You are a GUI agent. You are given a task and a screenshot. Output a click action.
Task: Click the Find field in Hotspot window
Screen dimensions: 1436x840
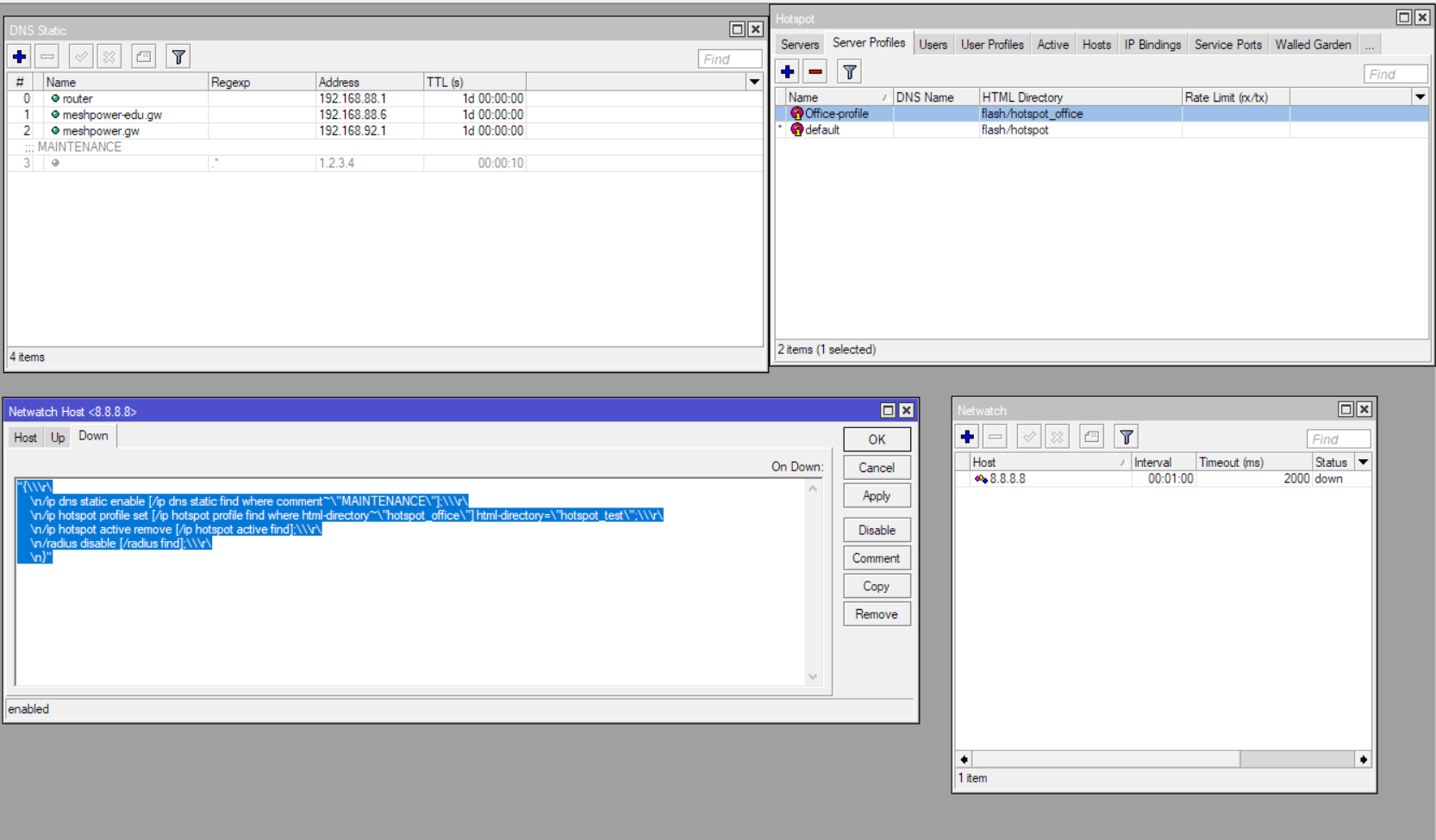tap(1395, 74)
